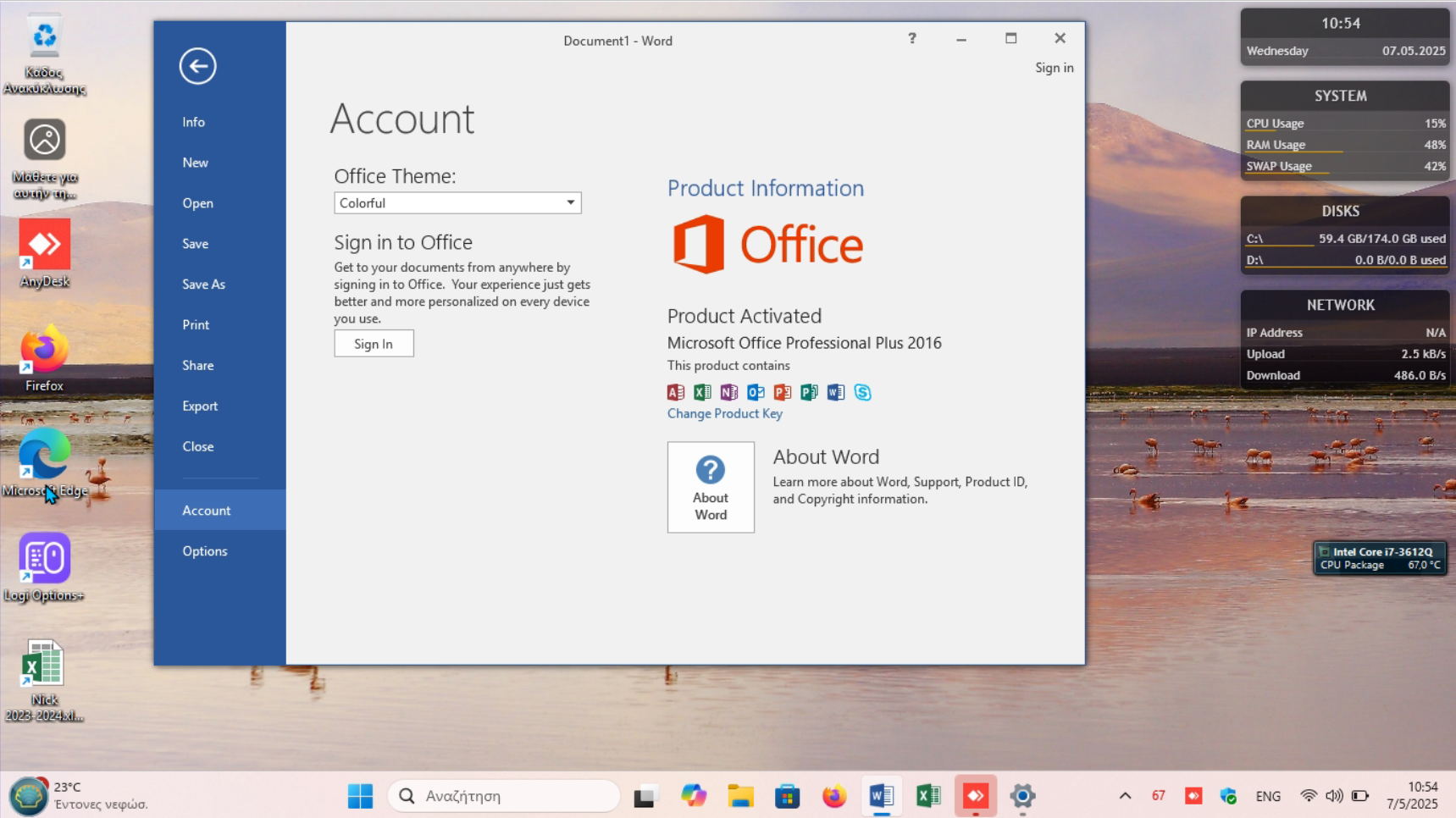This screenshot has width=1456, height=818.
Task: Click the Download row in Network widget
Action: (x=1345, y=375)
